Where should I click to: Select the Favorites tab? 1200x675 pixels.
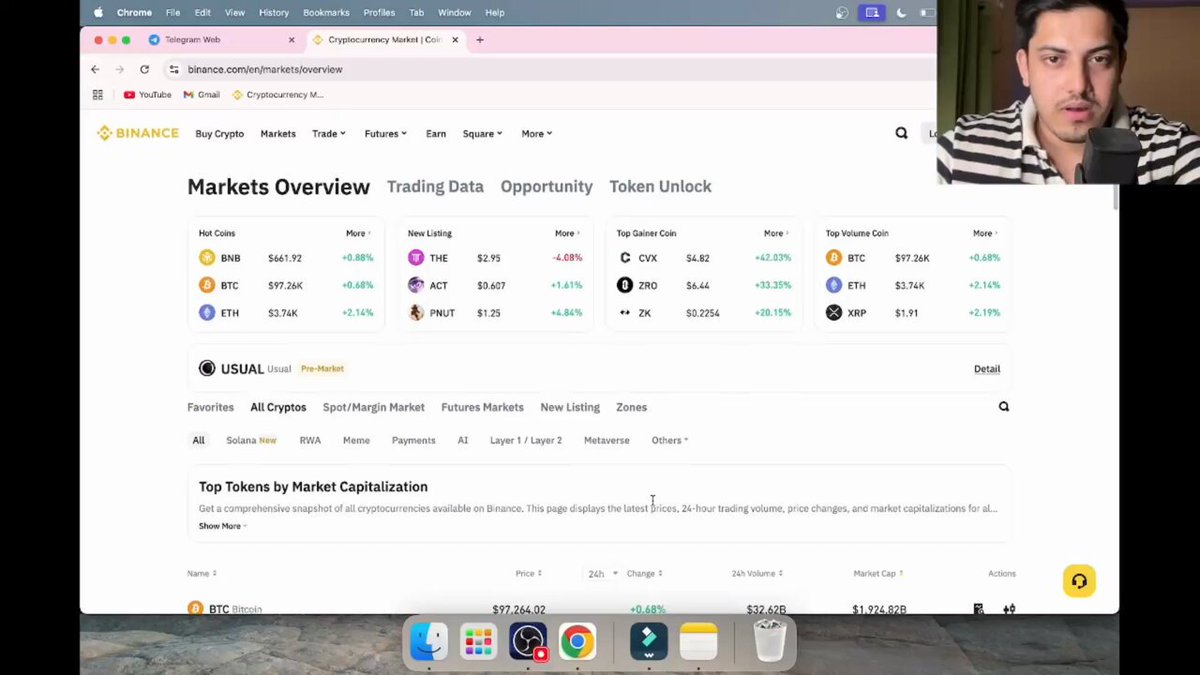[210, 407]
